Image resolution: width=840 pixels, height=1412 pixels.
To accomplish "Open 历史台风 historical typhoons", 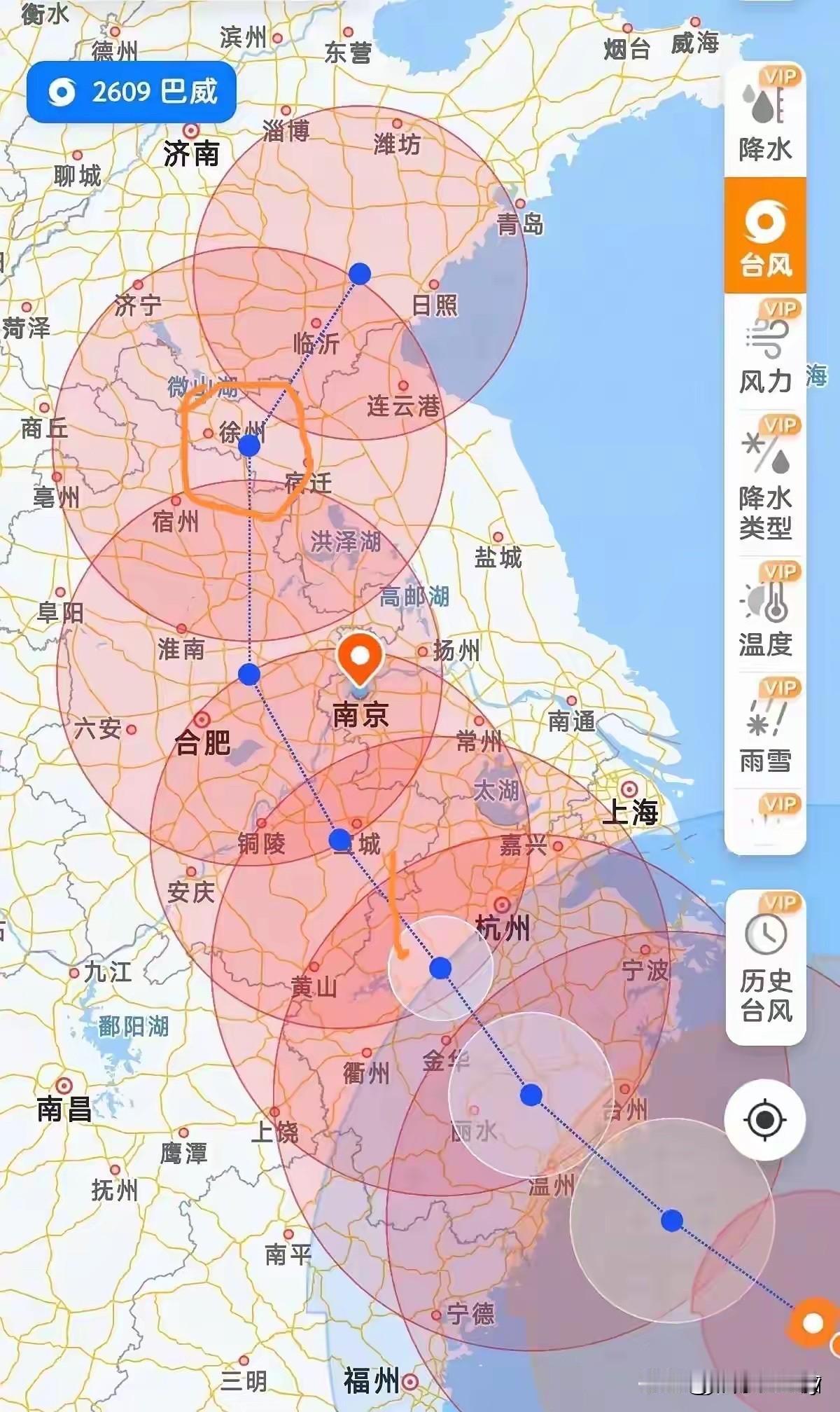I will pos(766,968).
